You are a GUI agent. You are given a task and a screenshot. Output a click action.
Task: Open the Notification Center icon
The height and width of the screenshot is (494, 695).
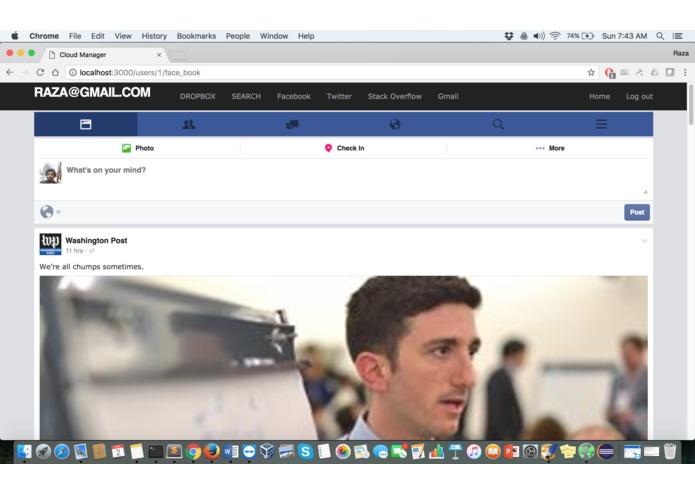pos(677,36)
